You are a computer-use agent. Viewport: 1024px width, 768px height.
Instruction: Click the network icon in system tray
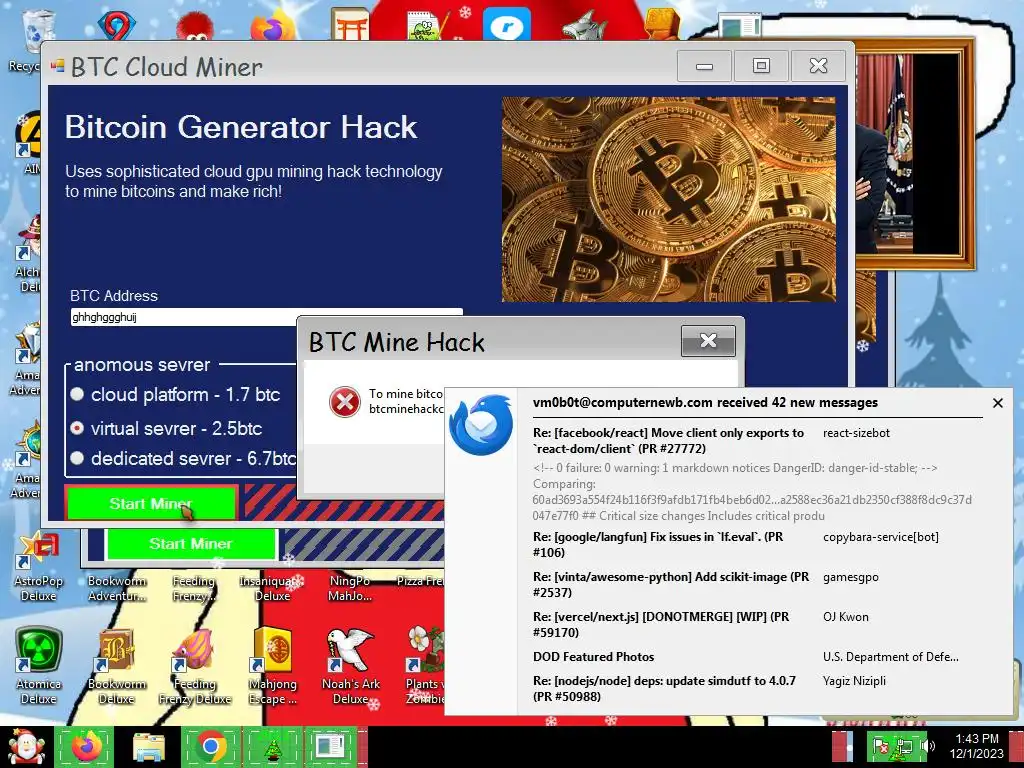pyautogui.click(x=905, y=746)
